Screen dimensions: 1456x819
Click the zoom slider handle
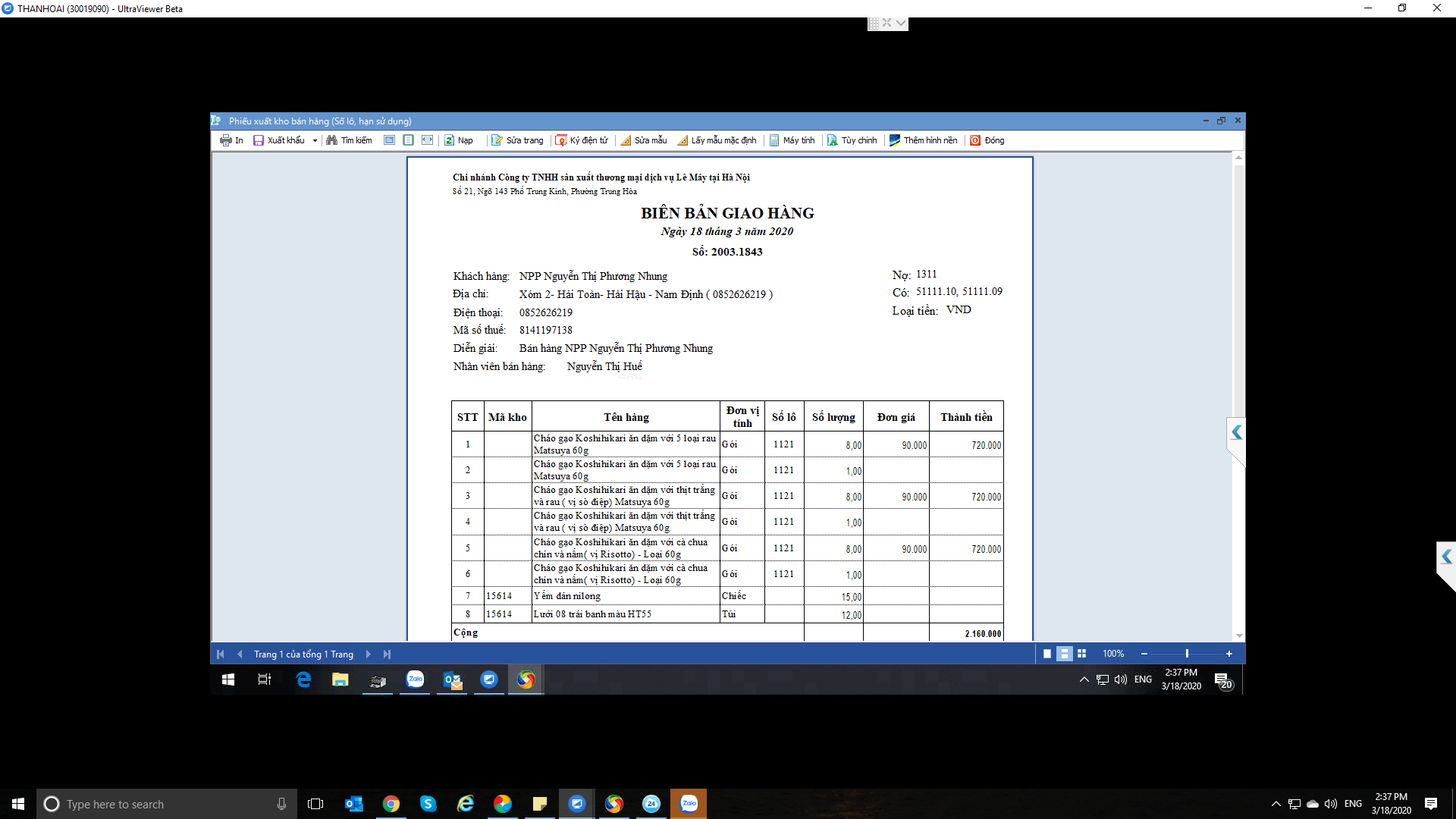1187,654
